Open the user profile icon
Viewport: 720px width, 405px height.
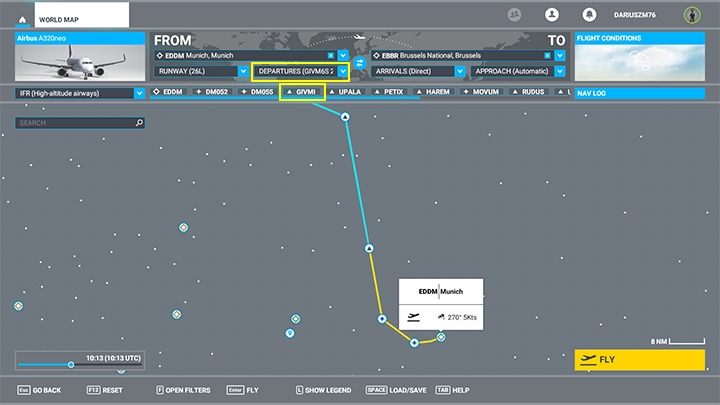click(x=551, y=15)
